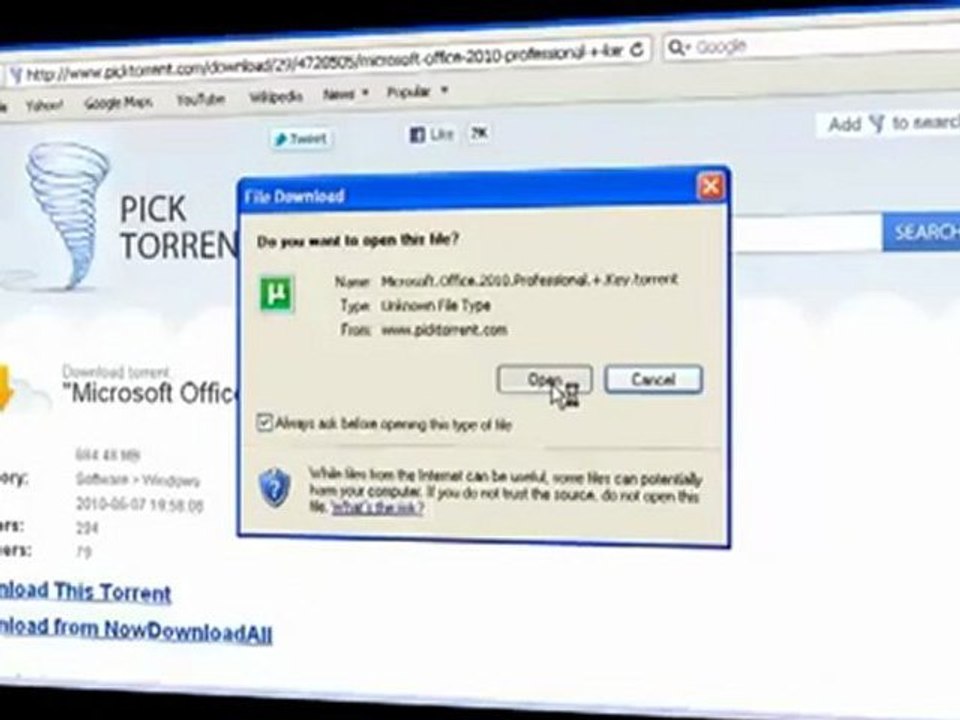This screenshot has width=960, height=720.
Task: Click the site search input field
Action: point(806,233)
